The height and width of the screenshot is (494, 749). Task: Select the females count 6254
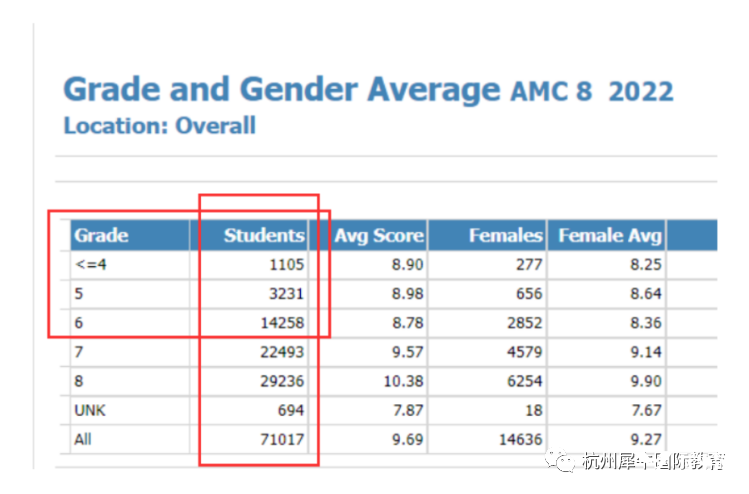coord(524,381)
